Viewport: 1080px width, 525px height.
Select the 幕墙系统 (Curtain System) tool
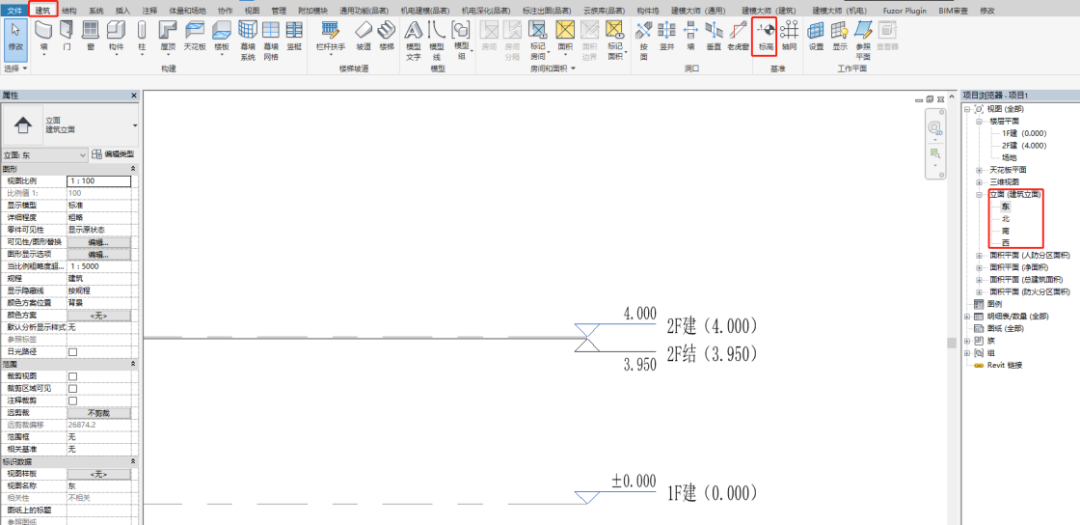(x=247, y=41)
